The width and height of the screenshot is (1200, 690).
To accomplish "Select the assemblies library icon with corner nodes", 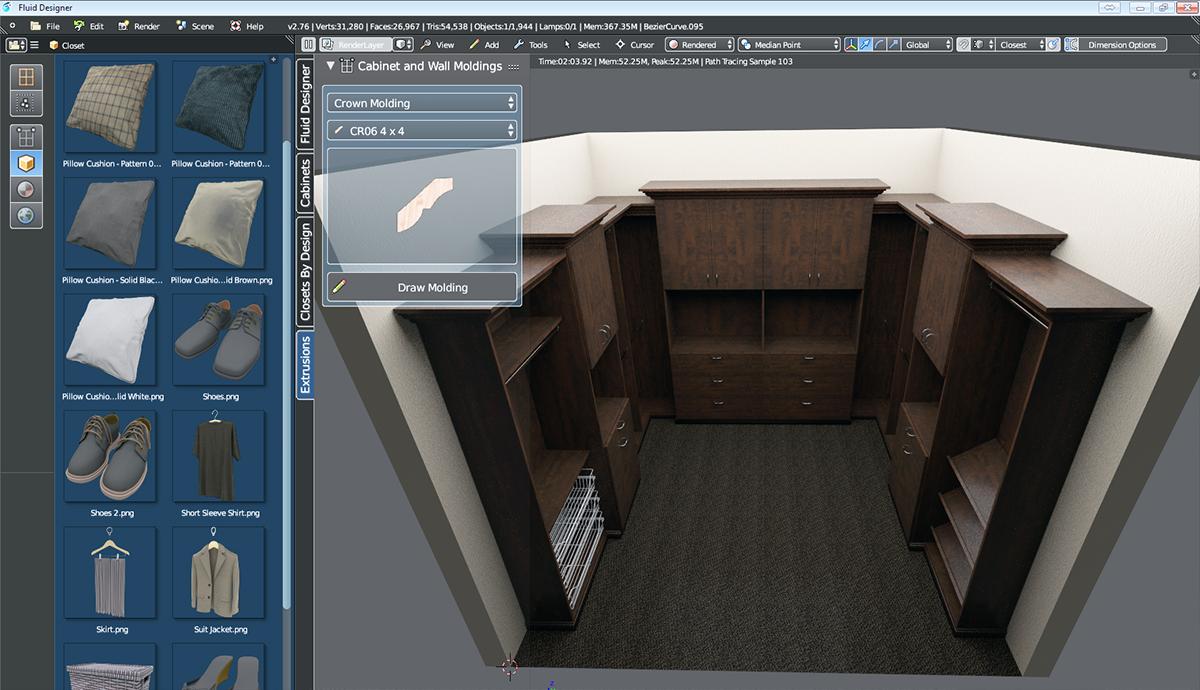I will coord(26,137).
